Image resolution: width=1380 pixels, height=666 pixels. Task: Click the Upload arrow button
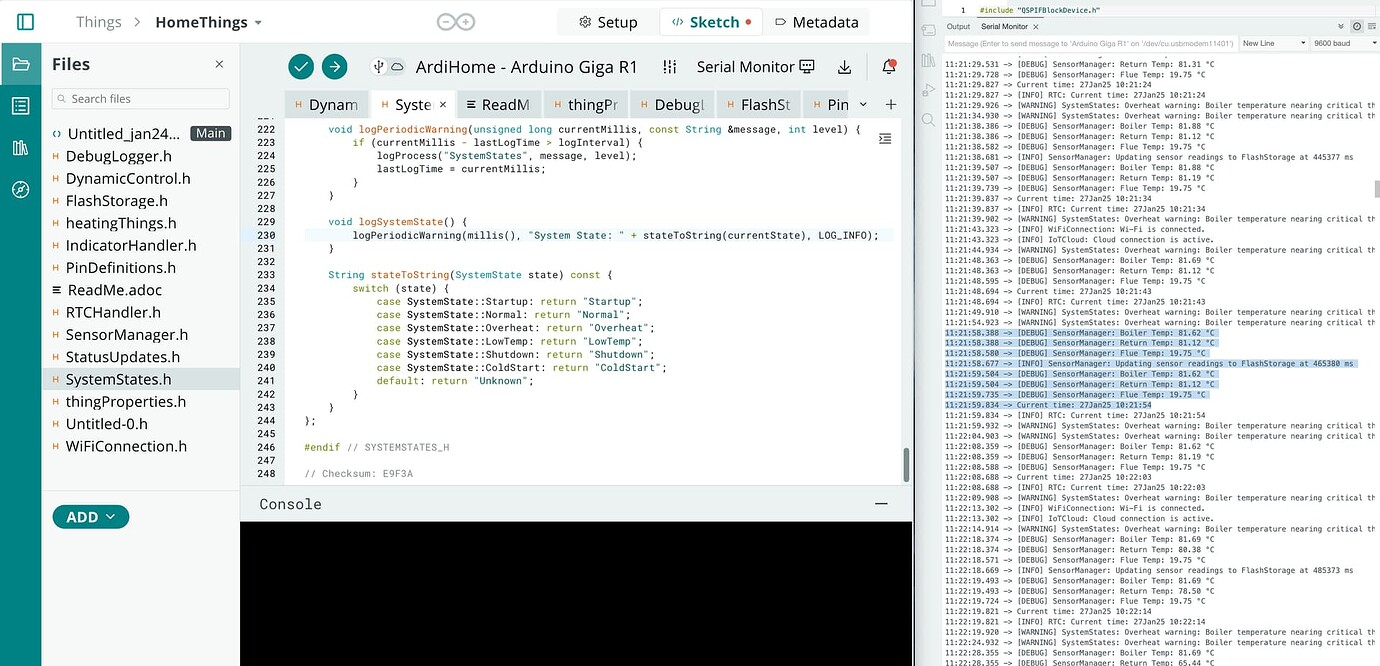tap(334, 66)
